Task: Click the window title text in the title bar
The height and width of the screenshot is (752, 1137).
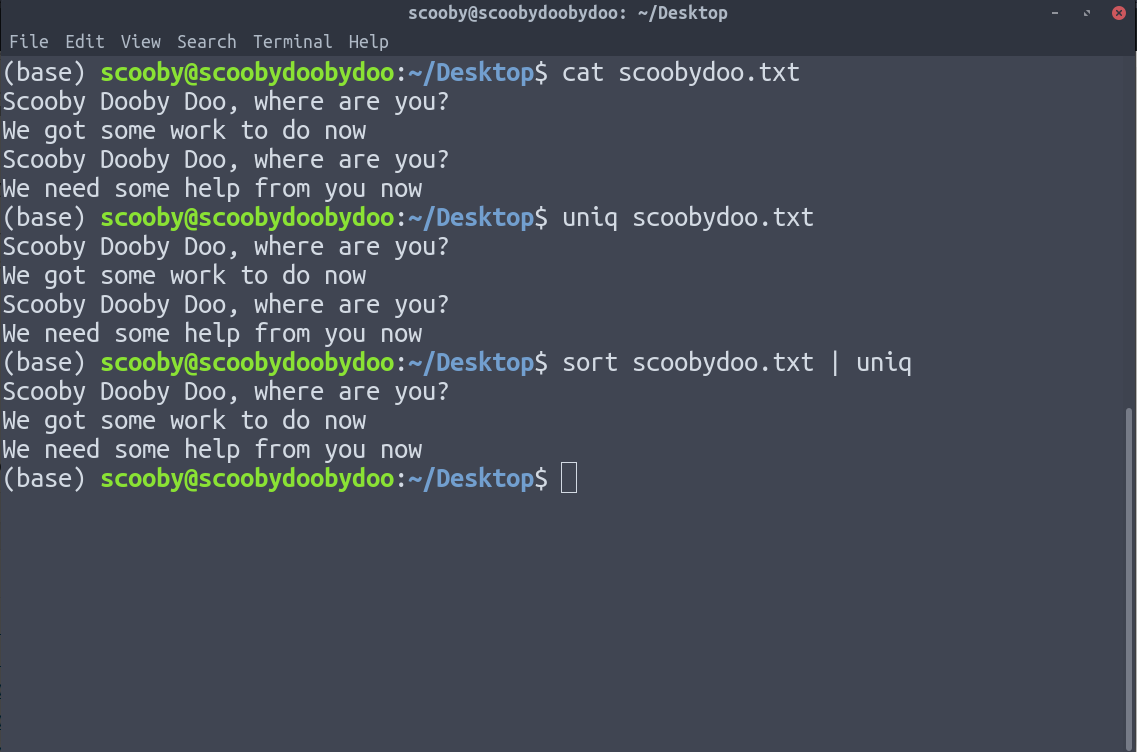Action: [568, 13]
